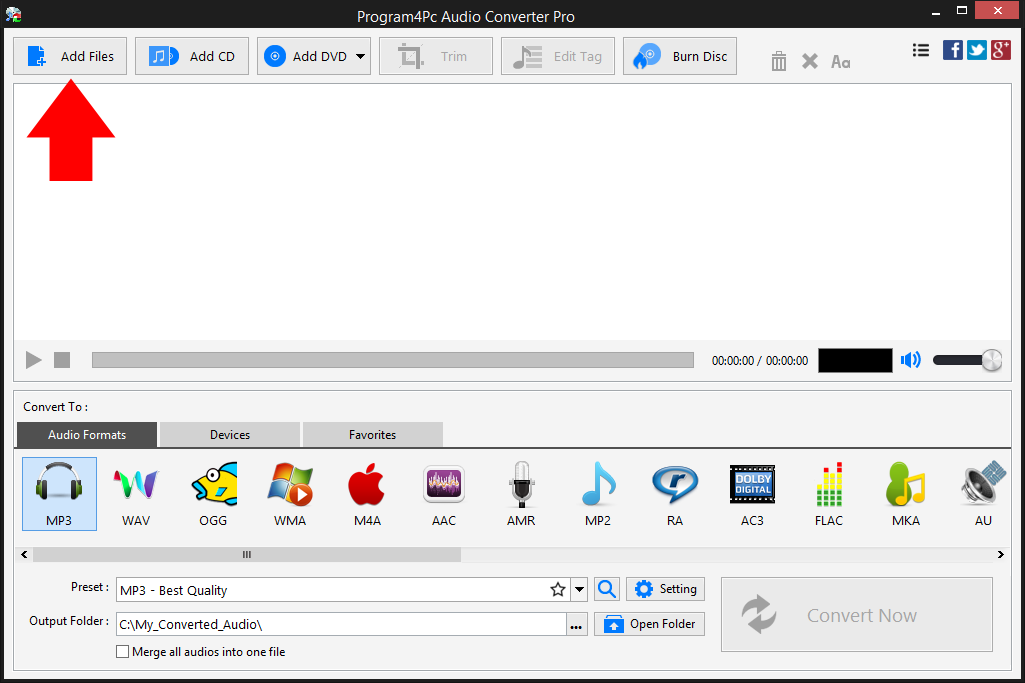Select the MP3 output format icon
1025x683 pixels.
tap(58, 492)
